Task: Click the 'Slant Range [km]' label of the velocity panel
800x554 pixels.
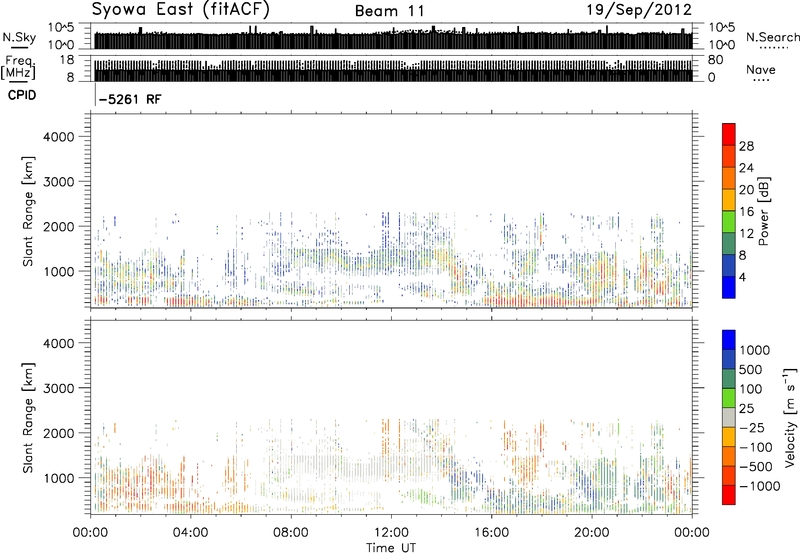Action: pyautogui.click(x=28, y=418)
